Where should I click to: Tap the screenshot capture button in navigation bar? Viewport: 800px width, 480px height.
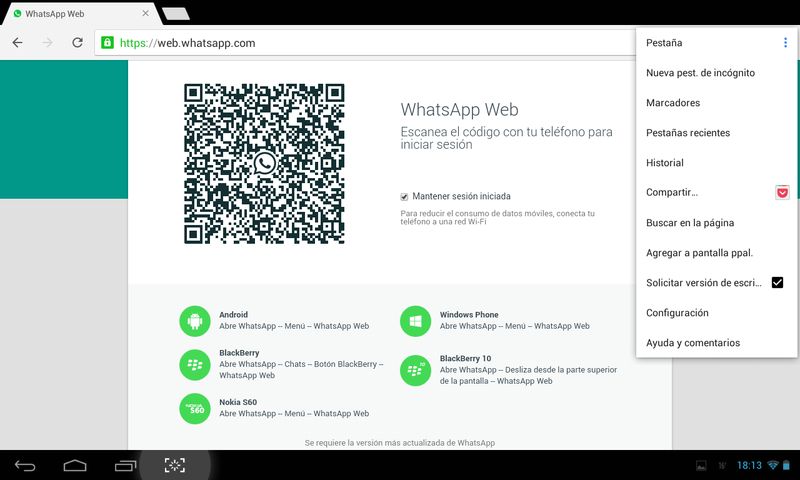[x=175, y=465]
